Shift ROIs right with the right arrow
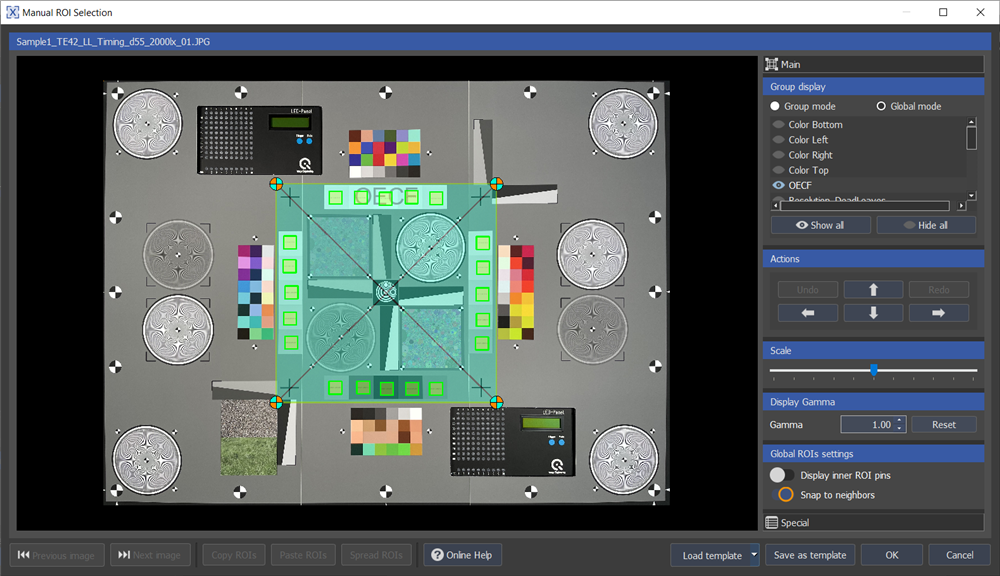The height and width of the screenshot is (576, 1000). [x=938, y=313]
